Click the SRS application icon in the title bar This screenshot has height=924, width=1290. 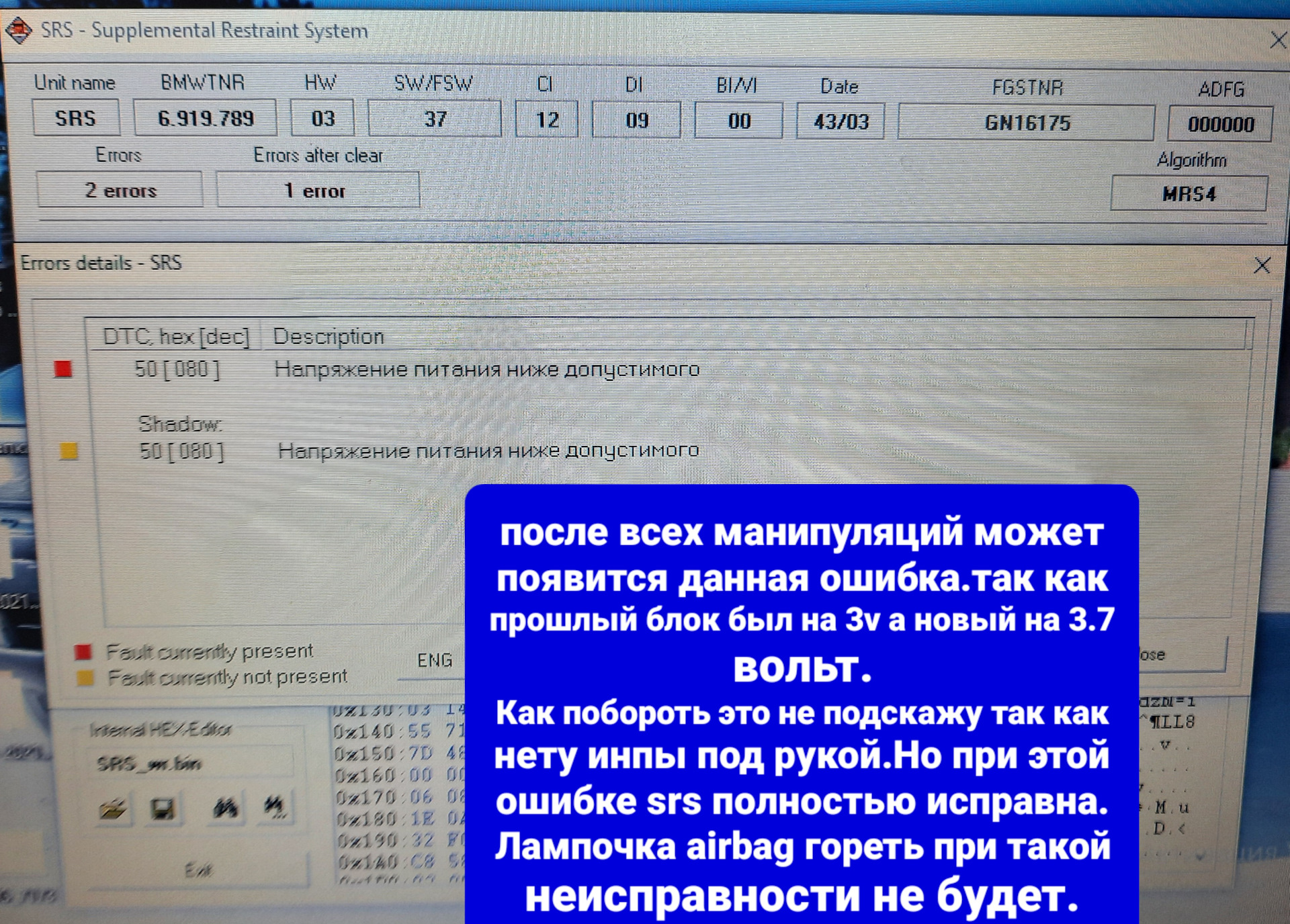pos(20,30)
